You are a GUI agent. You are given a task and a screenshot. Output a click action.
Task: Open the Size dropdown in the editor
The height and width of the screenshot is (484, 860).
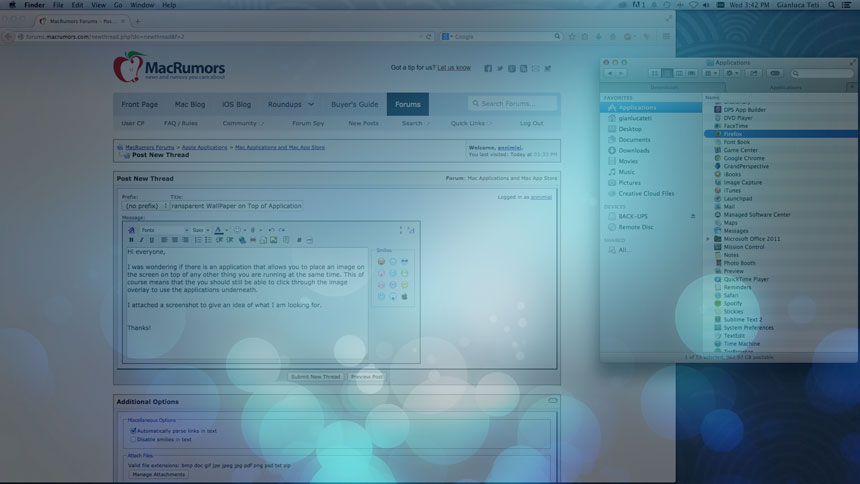click(200, 230)
